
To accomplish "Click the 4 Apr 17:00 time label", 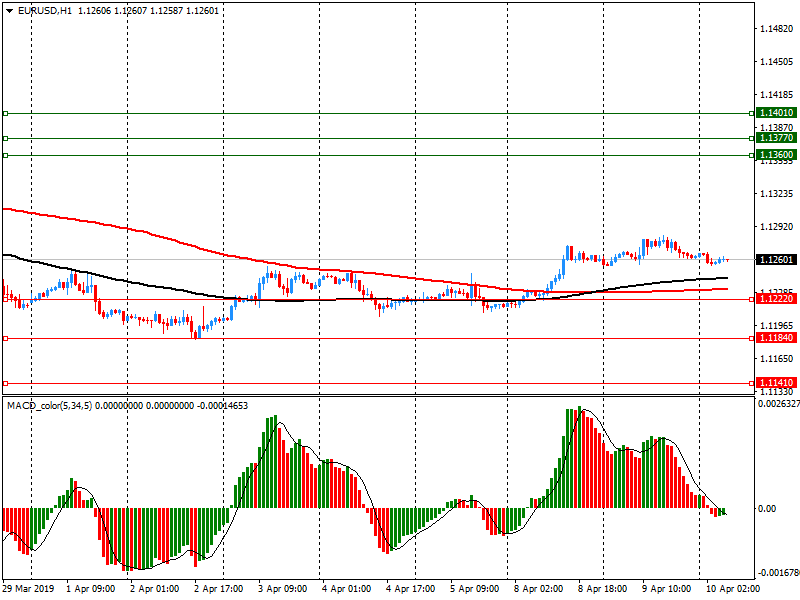I will 411,589.
